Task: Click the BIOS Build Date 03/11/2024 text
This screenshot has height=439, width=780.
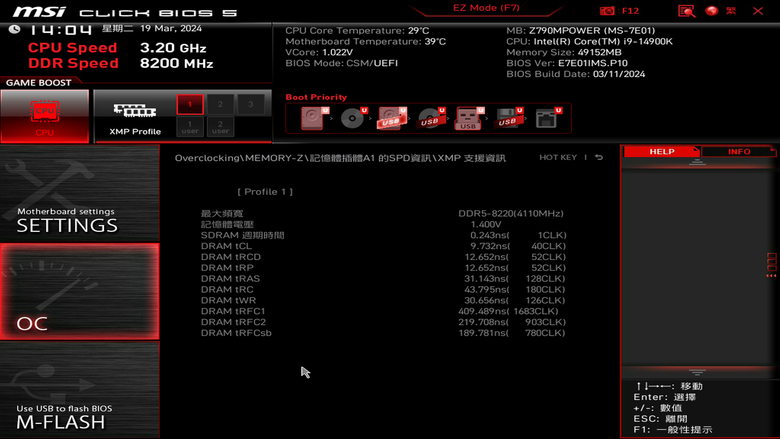Action: (576, 74)
